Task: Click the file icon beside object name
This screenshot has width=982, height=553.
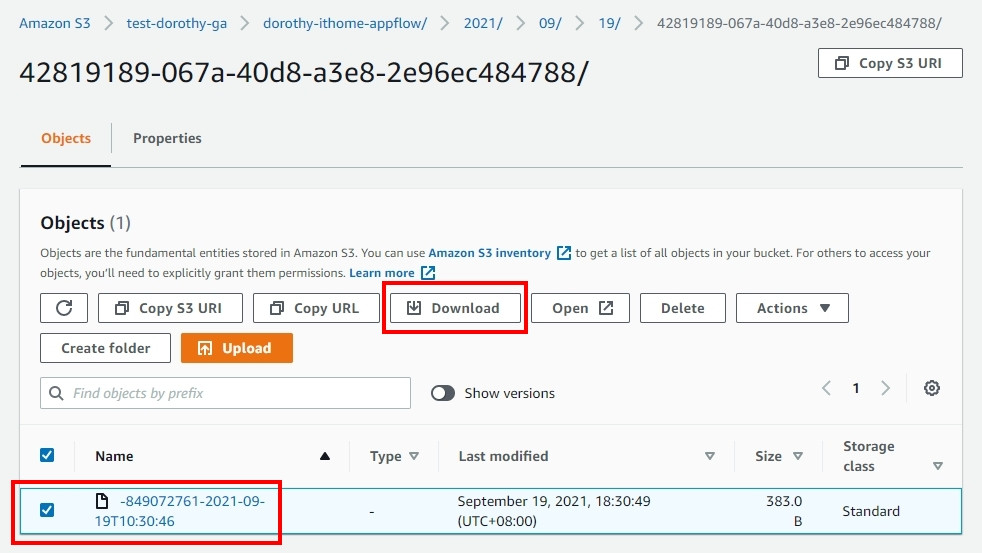Action: (101, 501)
